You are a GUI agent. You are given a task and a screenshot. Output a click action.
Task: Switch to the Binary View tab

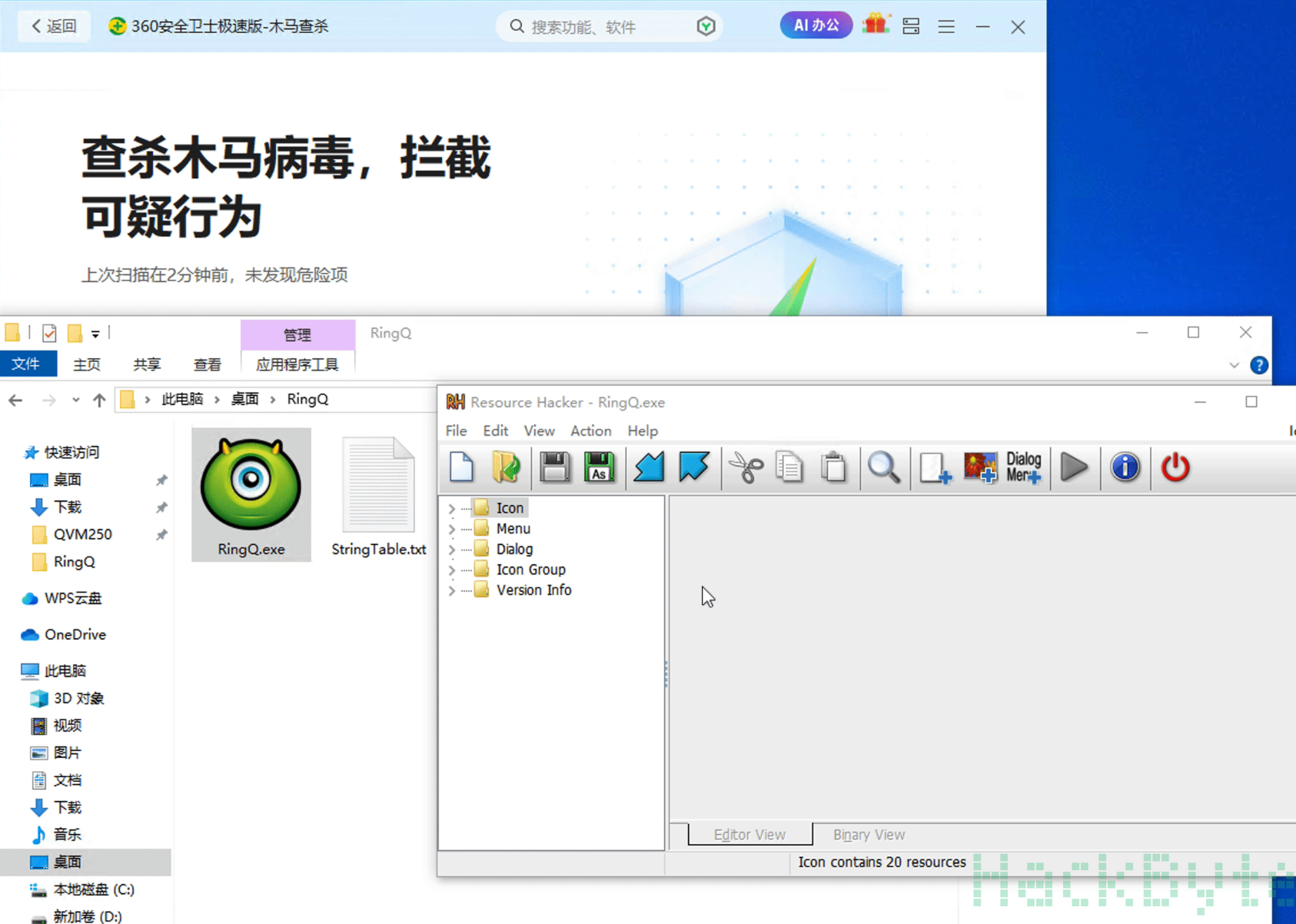coord(869,834)
